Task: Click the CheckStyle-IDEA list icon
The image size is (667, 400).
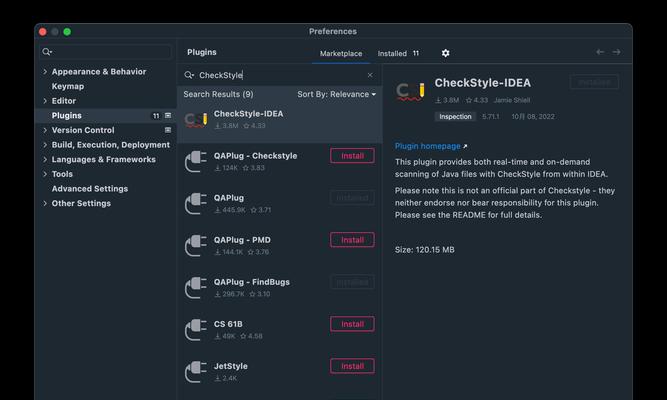Action: [196, 120]
